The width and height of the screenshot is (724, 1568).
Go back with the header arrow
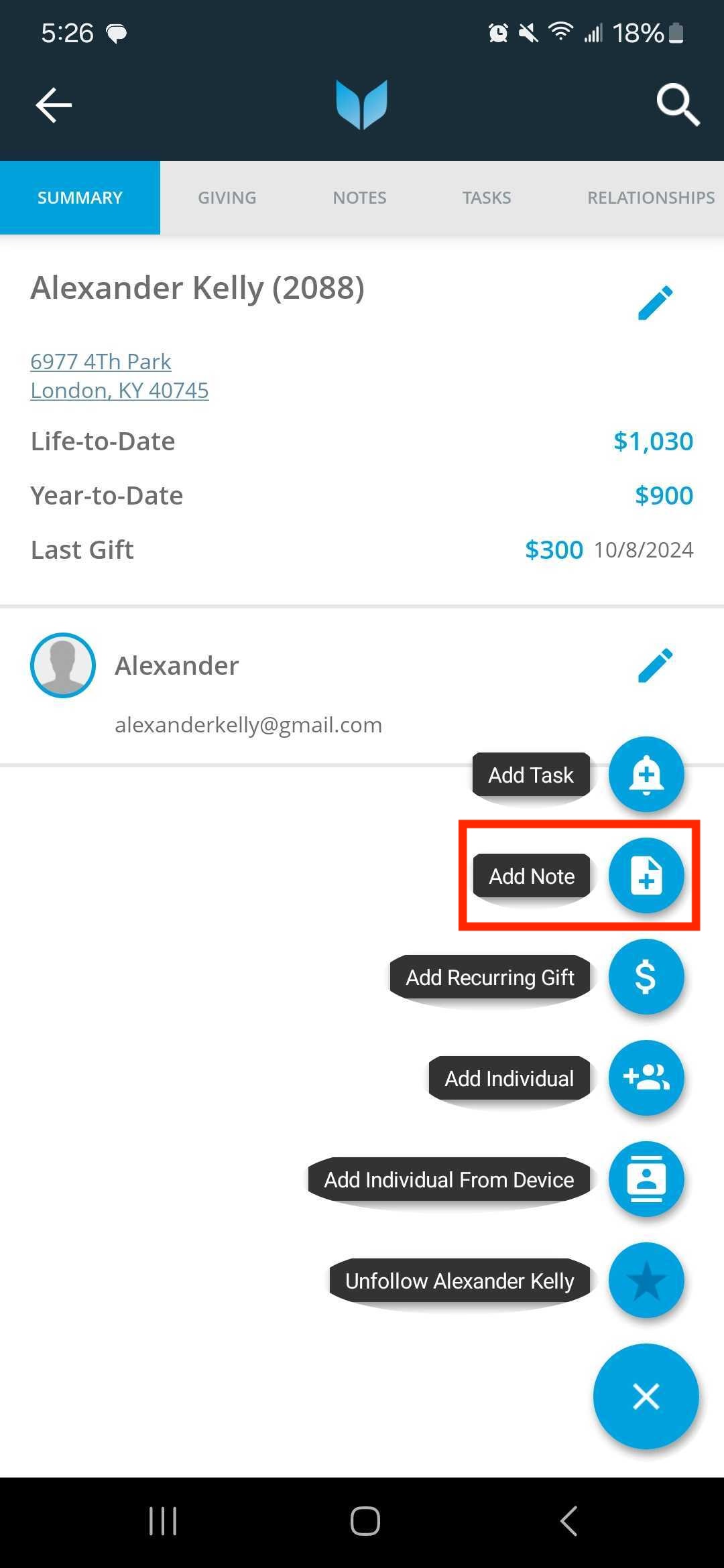coord(54,105)
